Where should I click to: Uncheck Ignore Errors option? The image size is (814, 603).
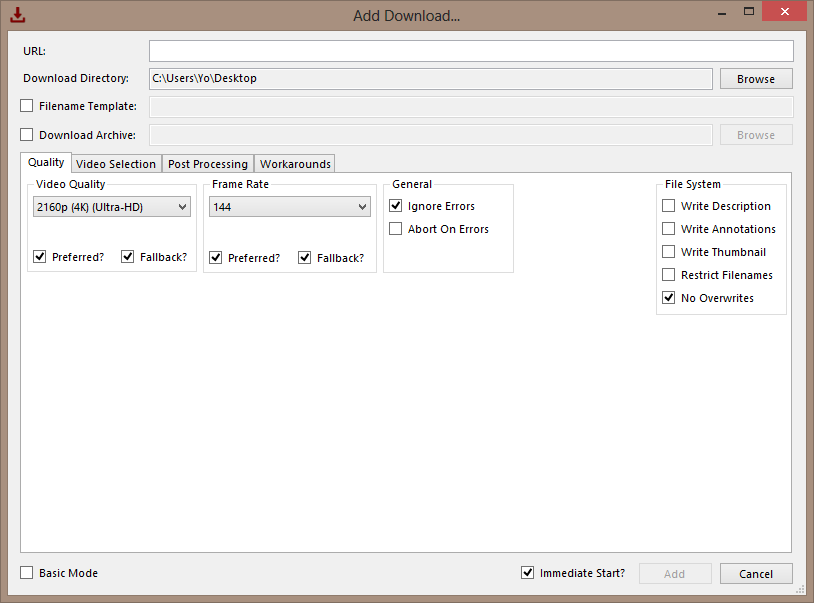[x=396, y=206]
